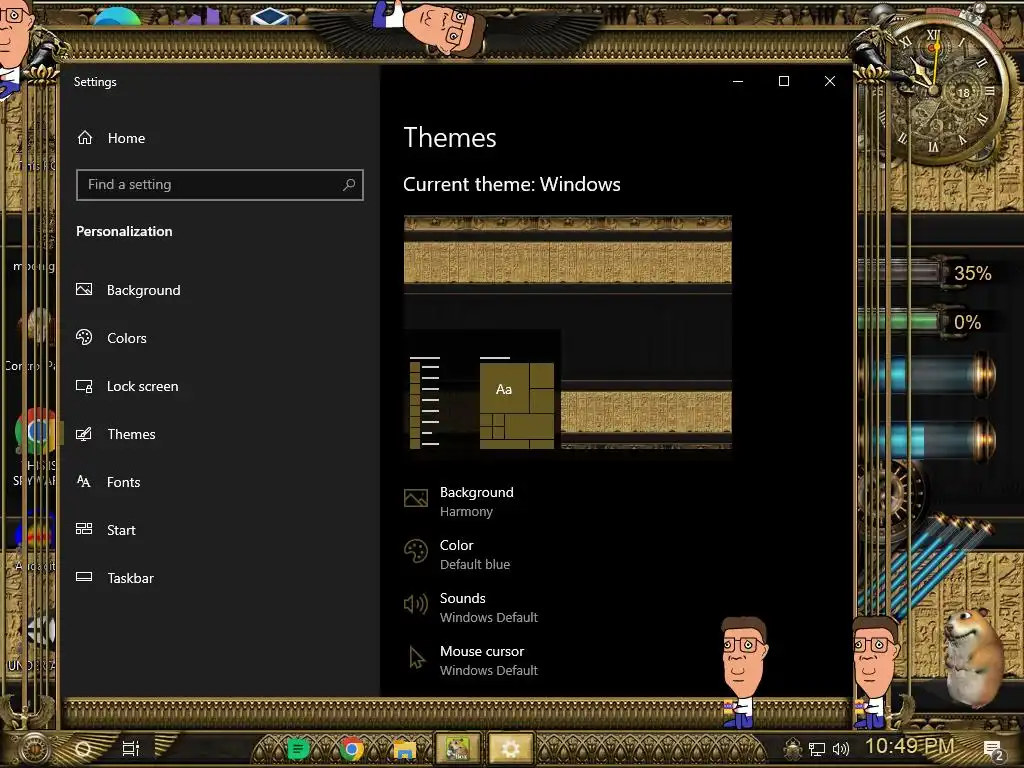This screenshot has height=768, width=1024.
Task: Open the Start button on taskbar
Action: pos(34,748)
